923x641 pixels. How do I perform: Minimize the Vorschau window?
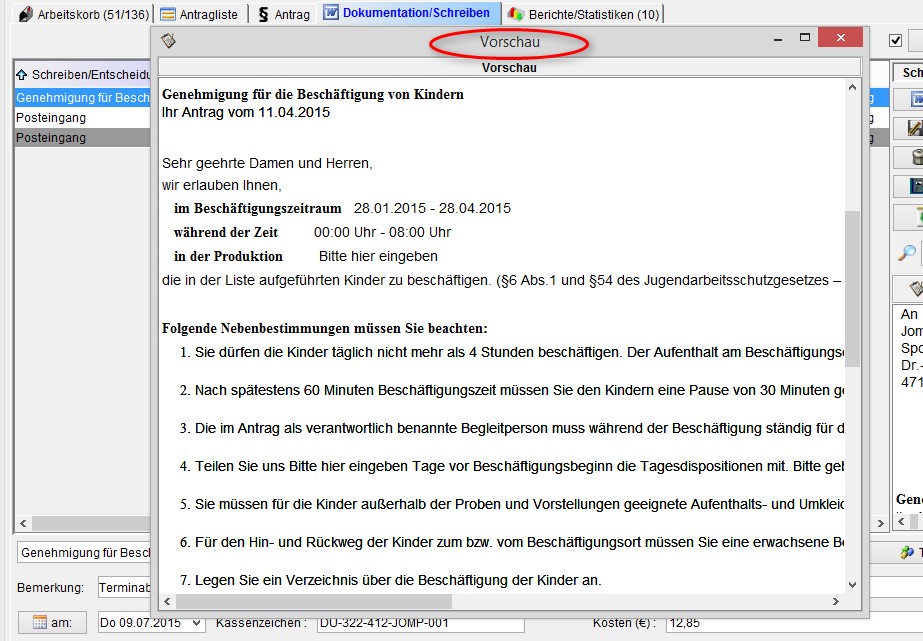pyautogui.click(x=778, y=39)
